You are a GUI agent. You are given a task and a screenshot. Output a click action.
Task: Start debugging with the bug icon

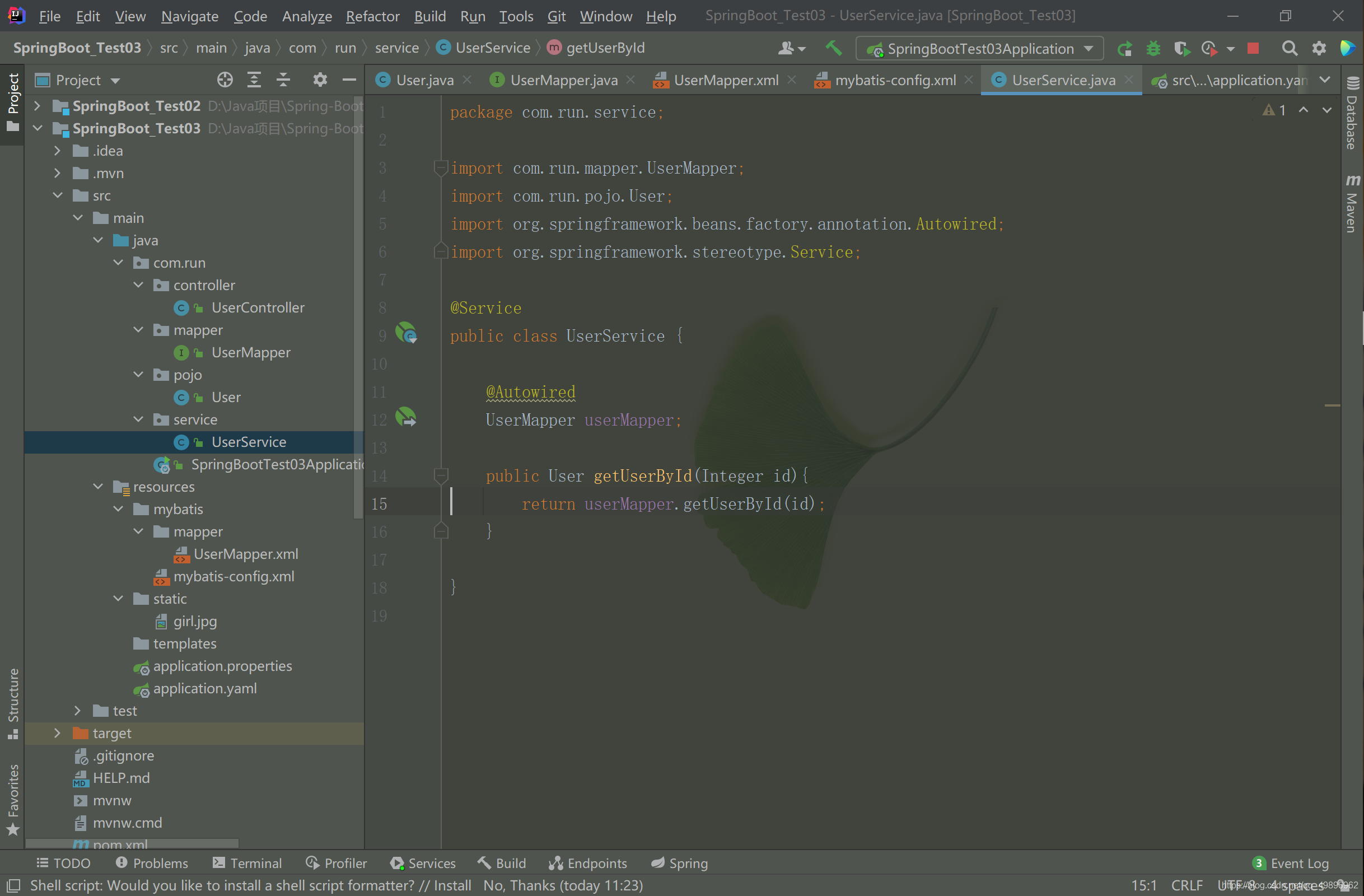coord(1153,49)
